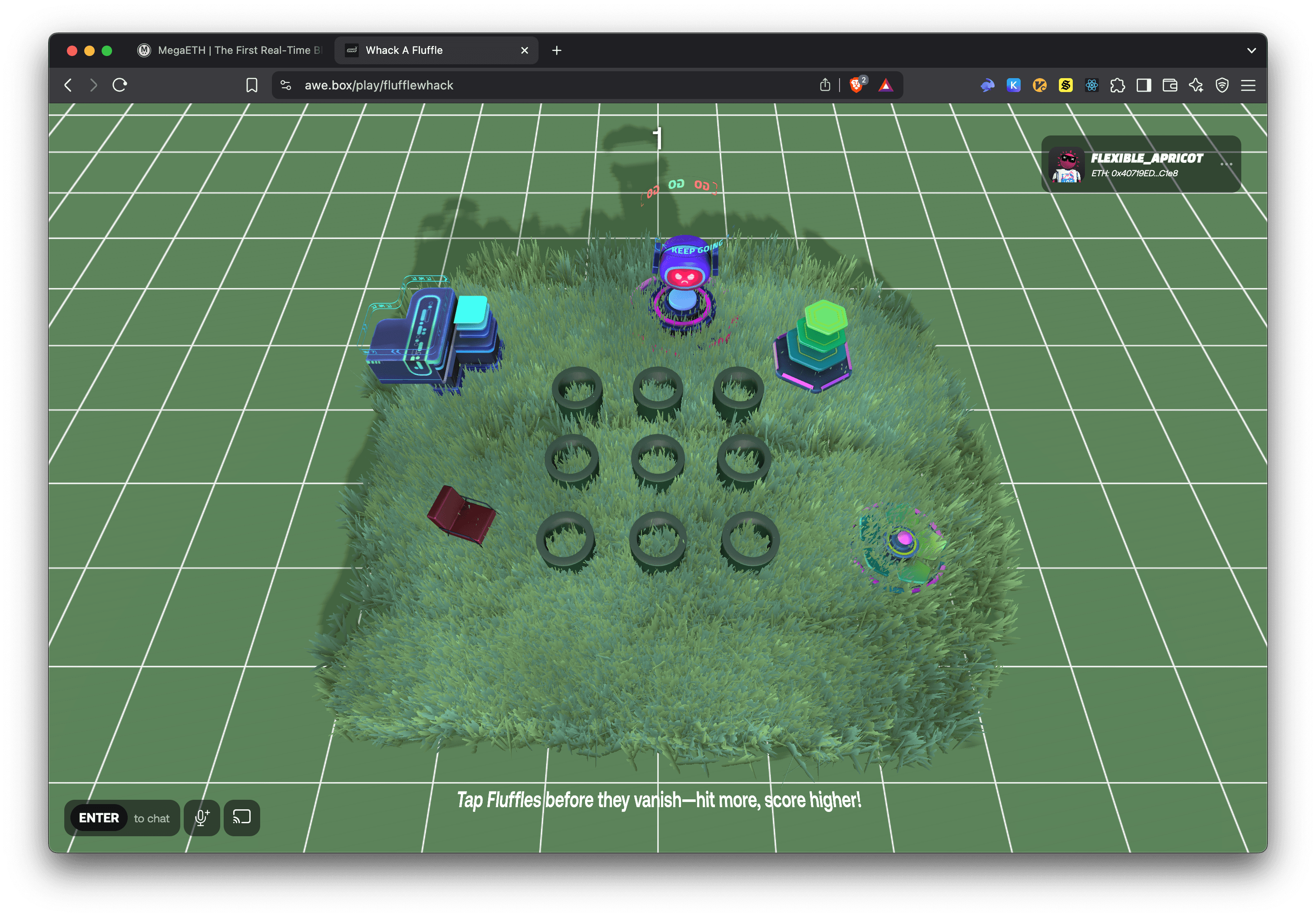Bookmark this page
The height and width of the screenshot is (917, 1316).
(x=251, y=86)
